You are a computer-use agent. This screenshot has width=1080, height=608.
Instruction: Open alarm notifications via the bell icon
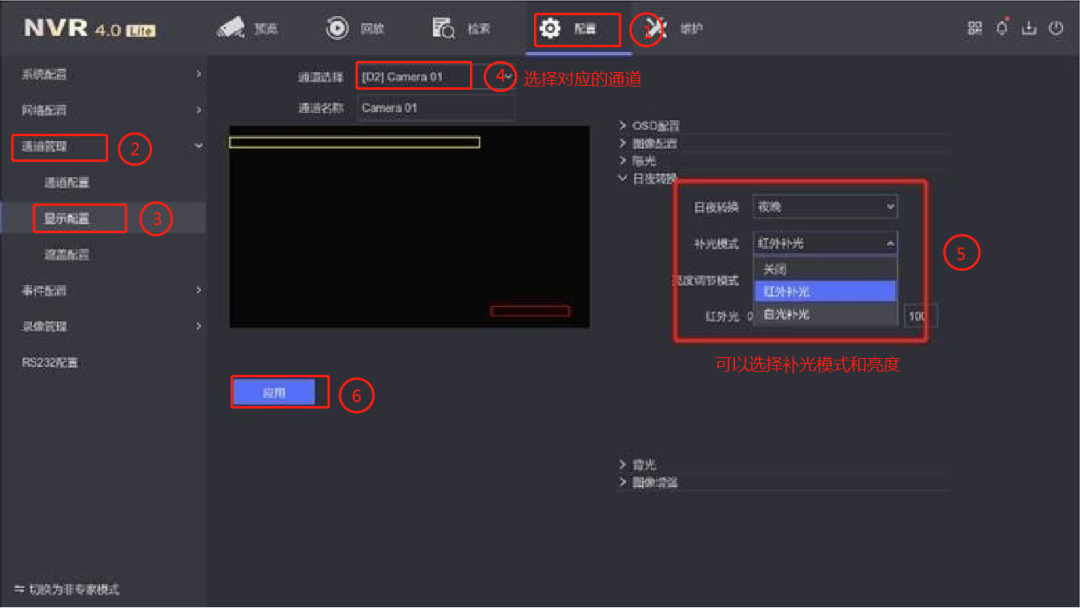tap(1002, 29)
